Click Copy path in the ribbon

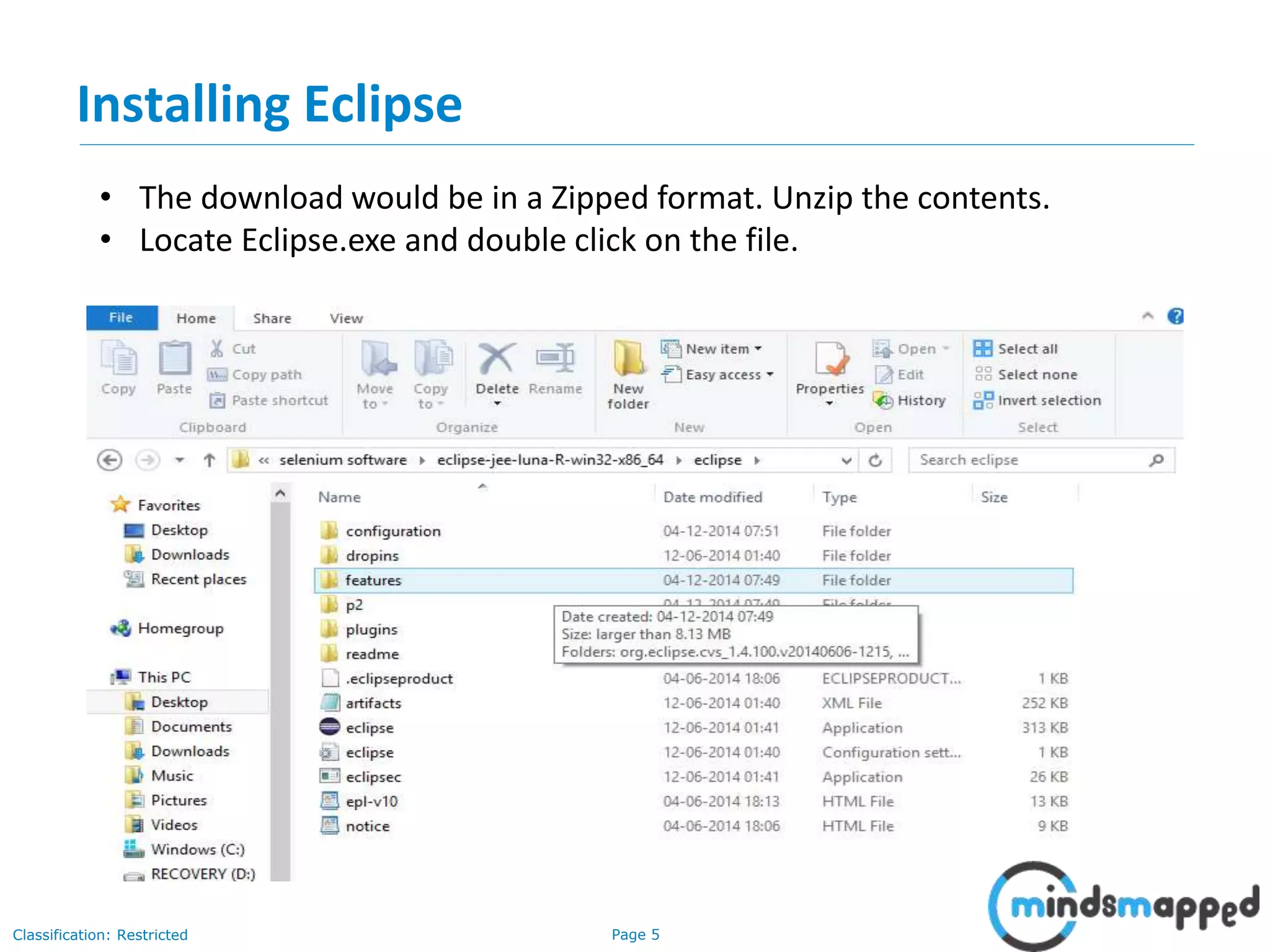(255, 375)
